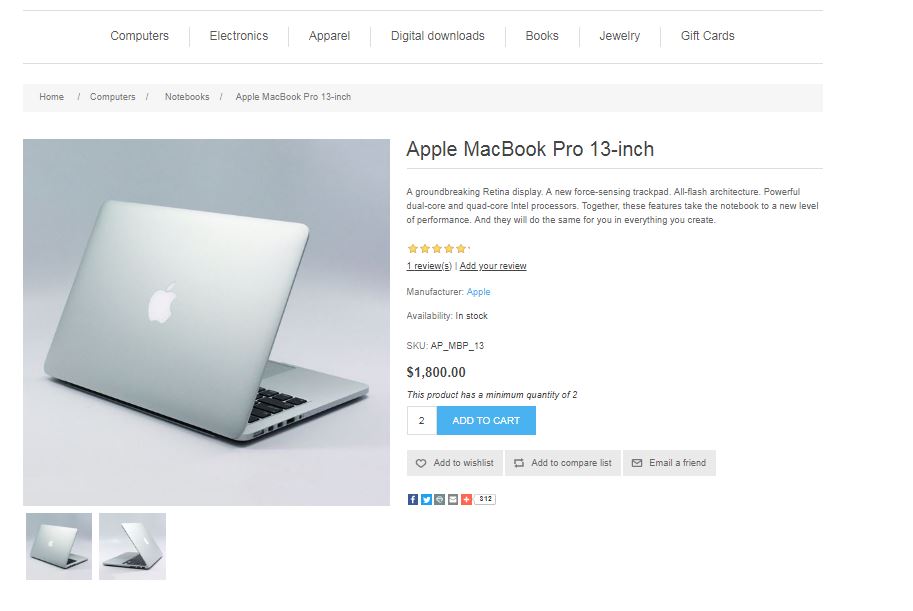Screen dimensions: 913x611
Task: Open the Electronics menu category
Action: (x=239, y=36)
